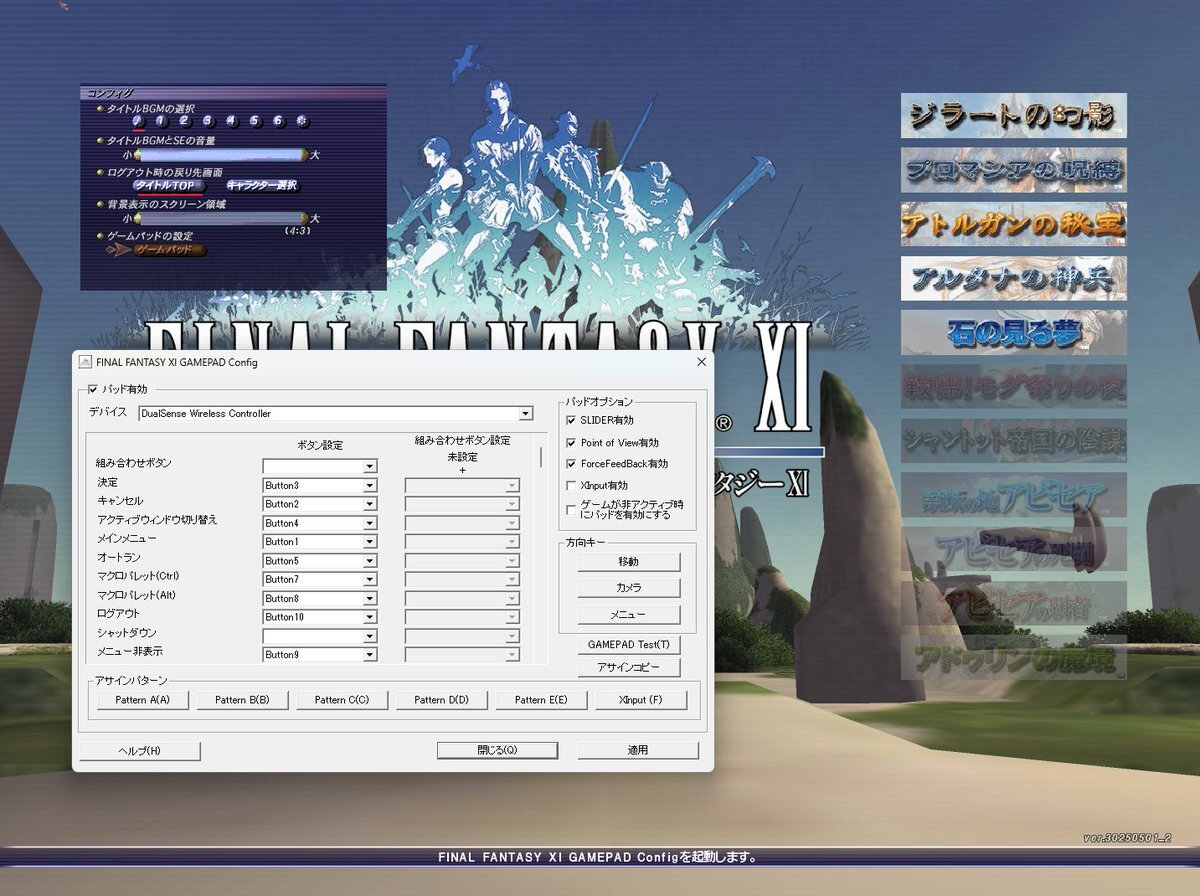Click the ボタン設定 column header text

pos(320,445)
